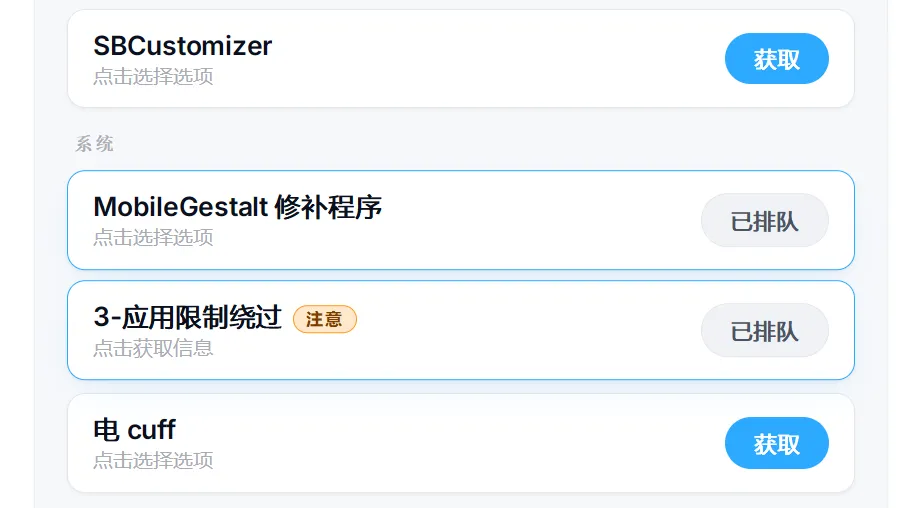Toggle the 已排队 state for MobileGestalt 修补程序

click(x=764, y=221)
